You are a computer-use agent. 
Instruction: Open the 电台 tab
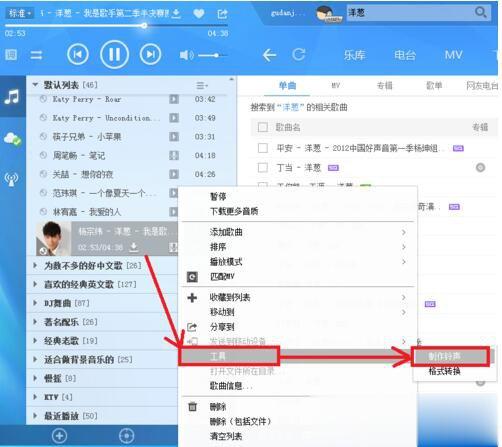pos(405,55)
